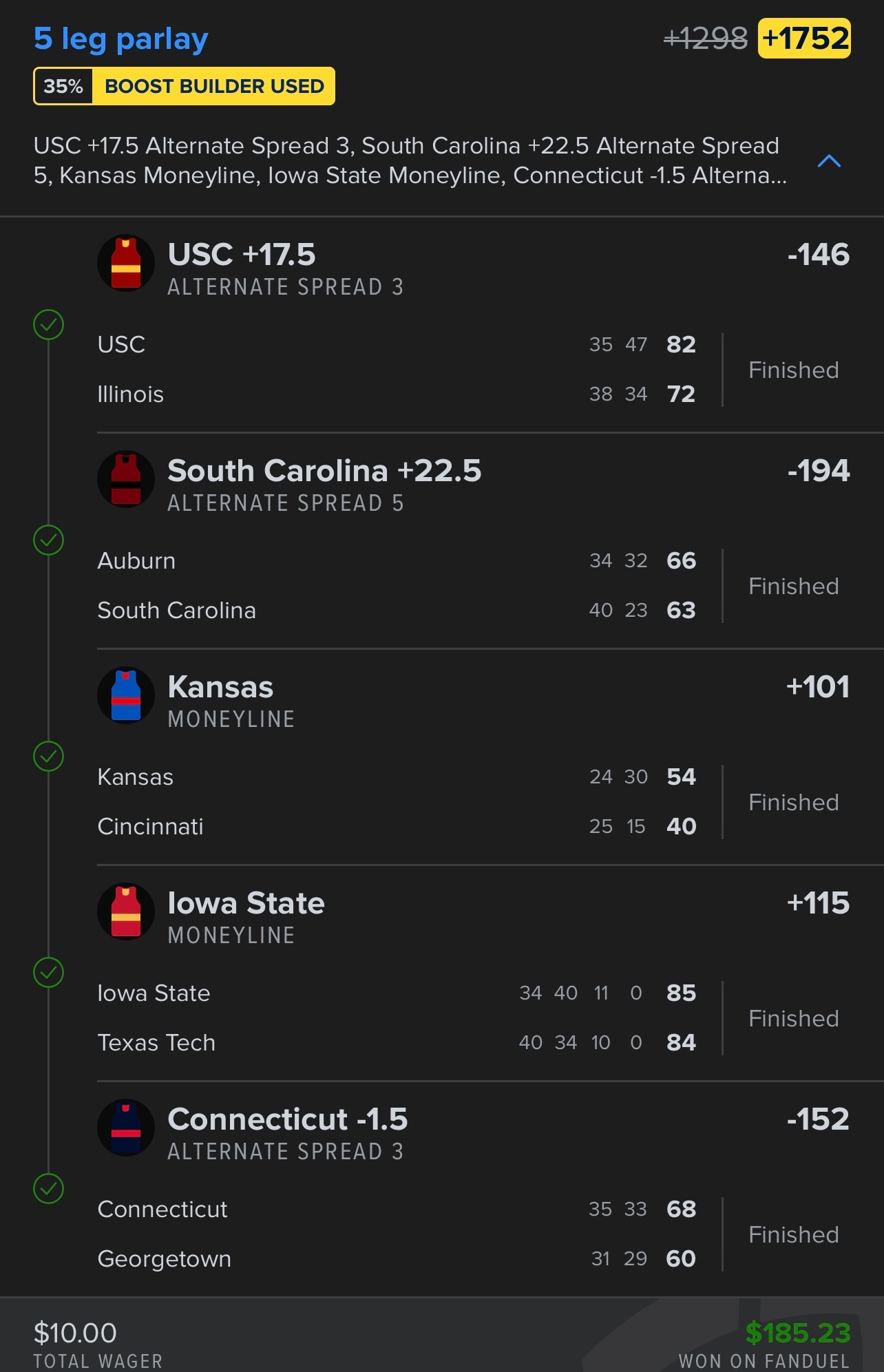Viewport: 884px width, 1372px height.
Task: Click the $10.00 total wager amount
Action: (75, 1333)
